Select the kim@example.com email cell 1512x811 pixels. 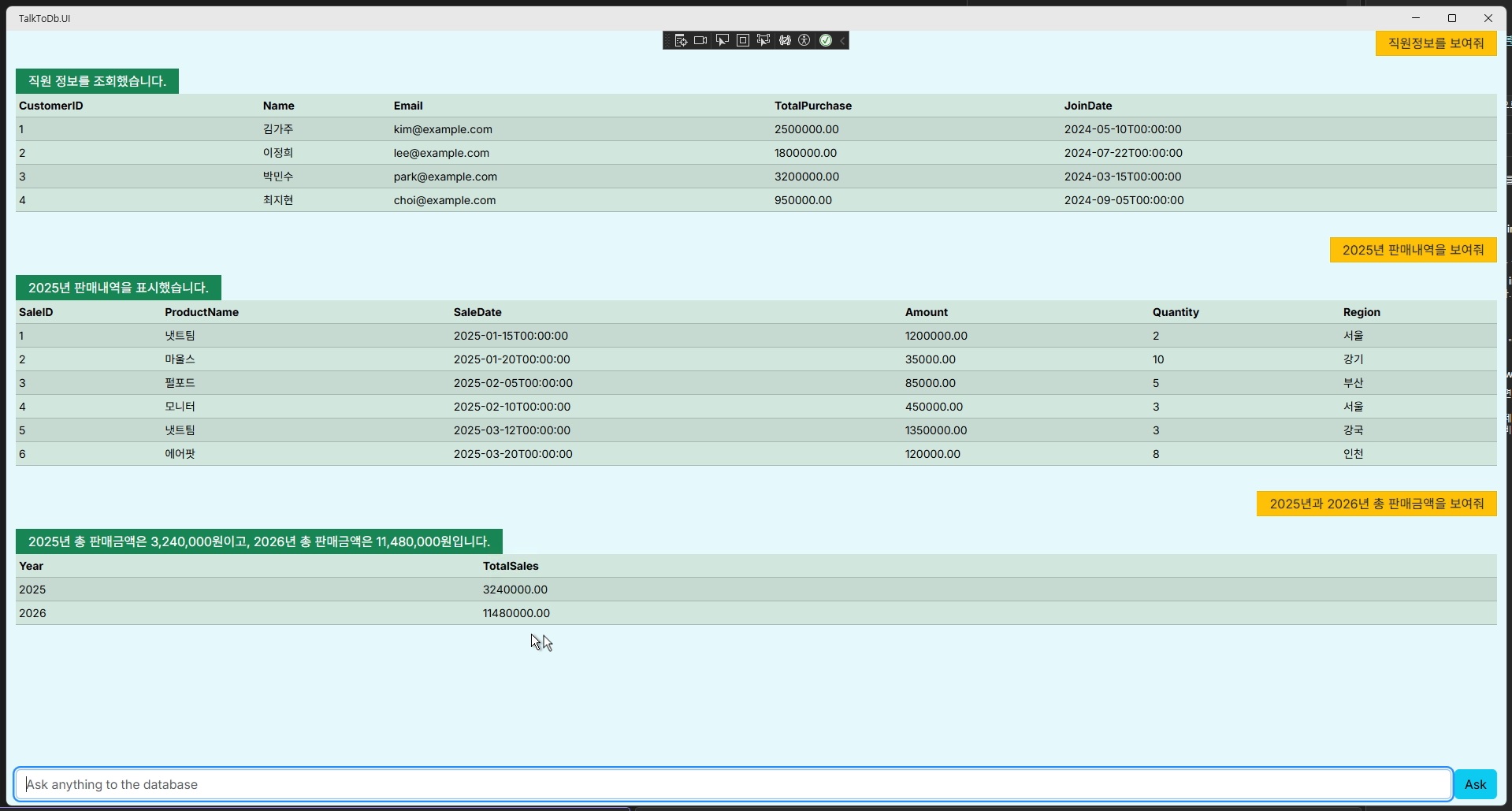point(443,129)
